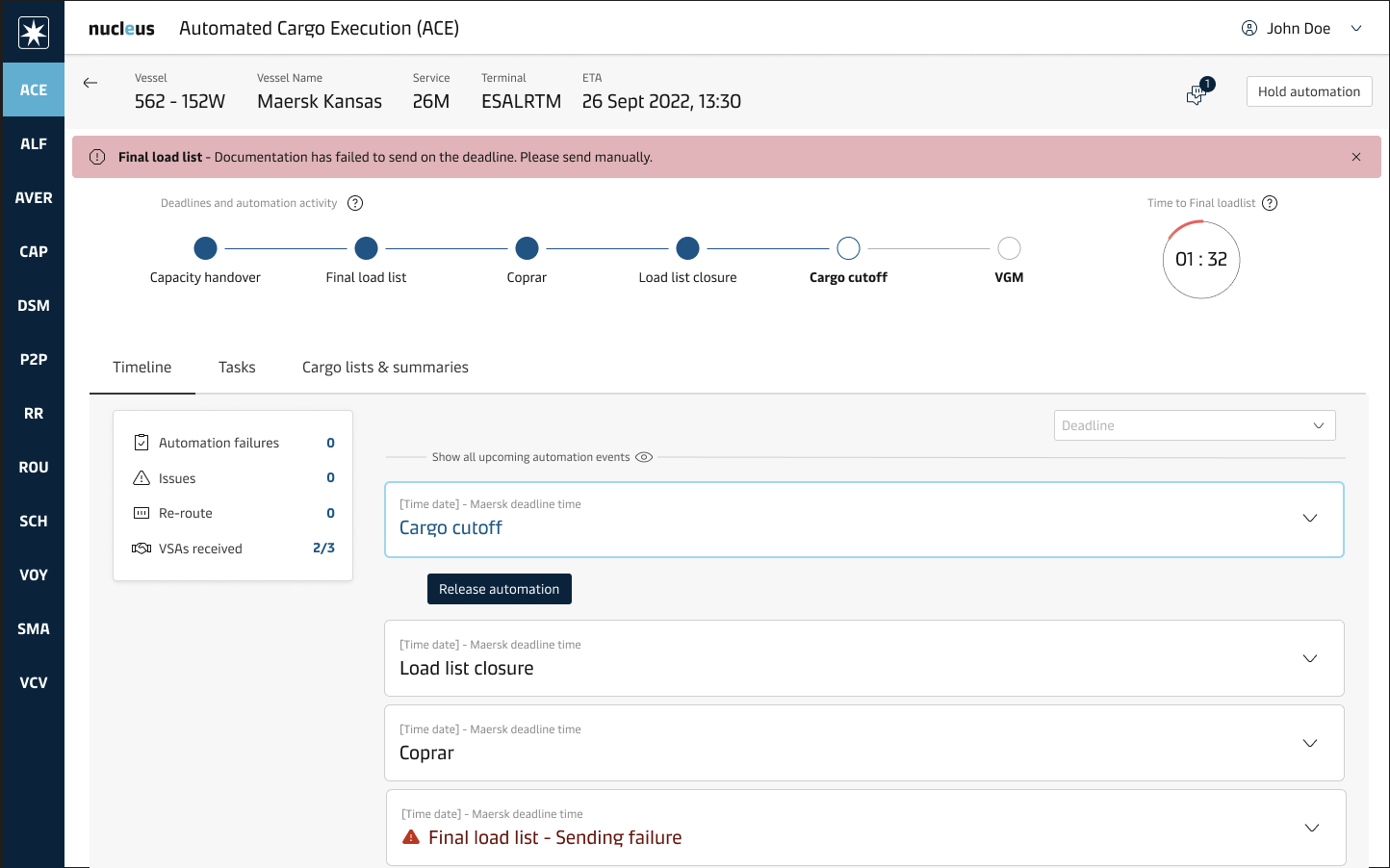Dismiss the Final load list alert banner
This screenshot has width=1390, height=868.
tap(1356, 157)
